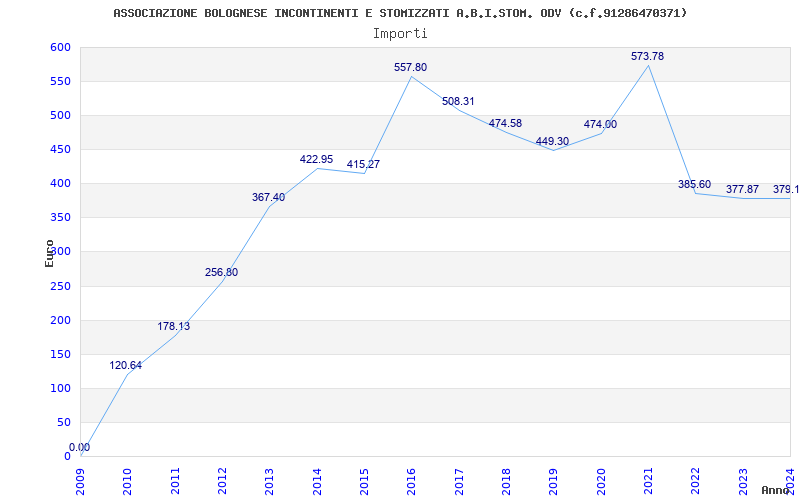Image resolution: width=800 pixels, height=500 pixels.
Task: Select the 573.78 peak data label
Action: click(647, 56)
